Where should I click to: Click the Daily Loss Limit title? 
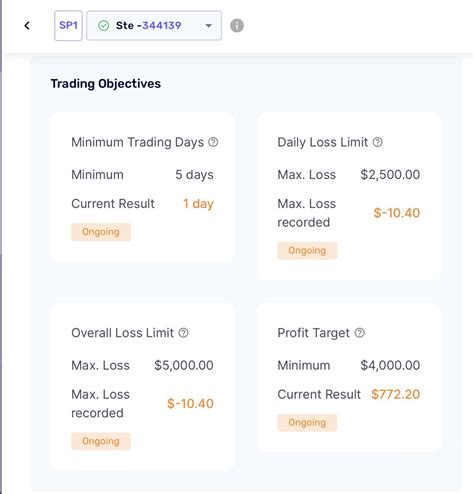coord(323,142)
